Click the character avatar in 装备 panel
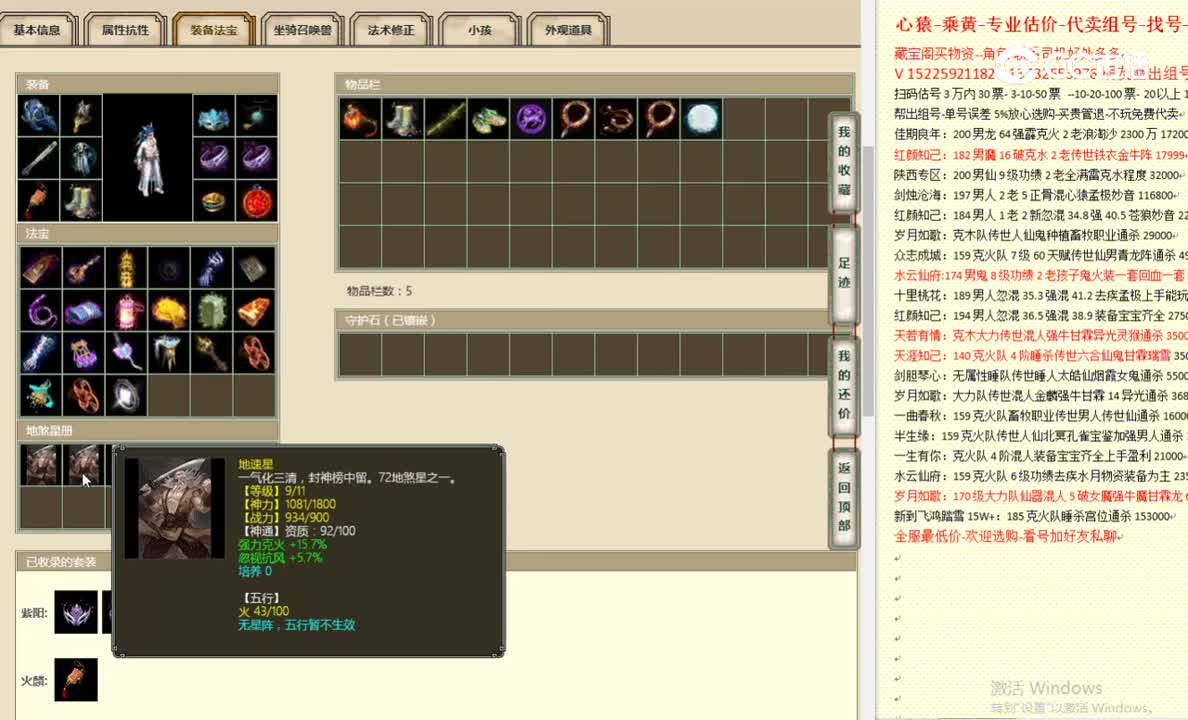1188x720 pixels. point(148,158)
